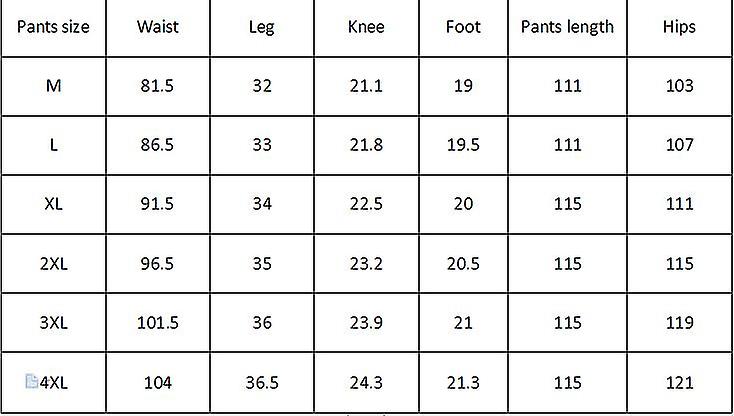The height and width of the screenshot is (416, 734).
Task: Select the hips value 103
Action: 680,86
